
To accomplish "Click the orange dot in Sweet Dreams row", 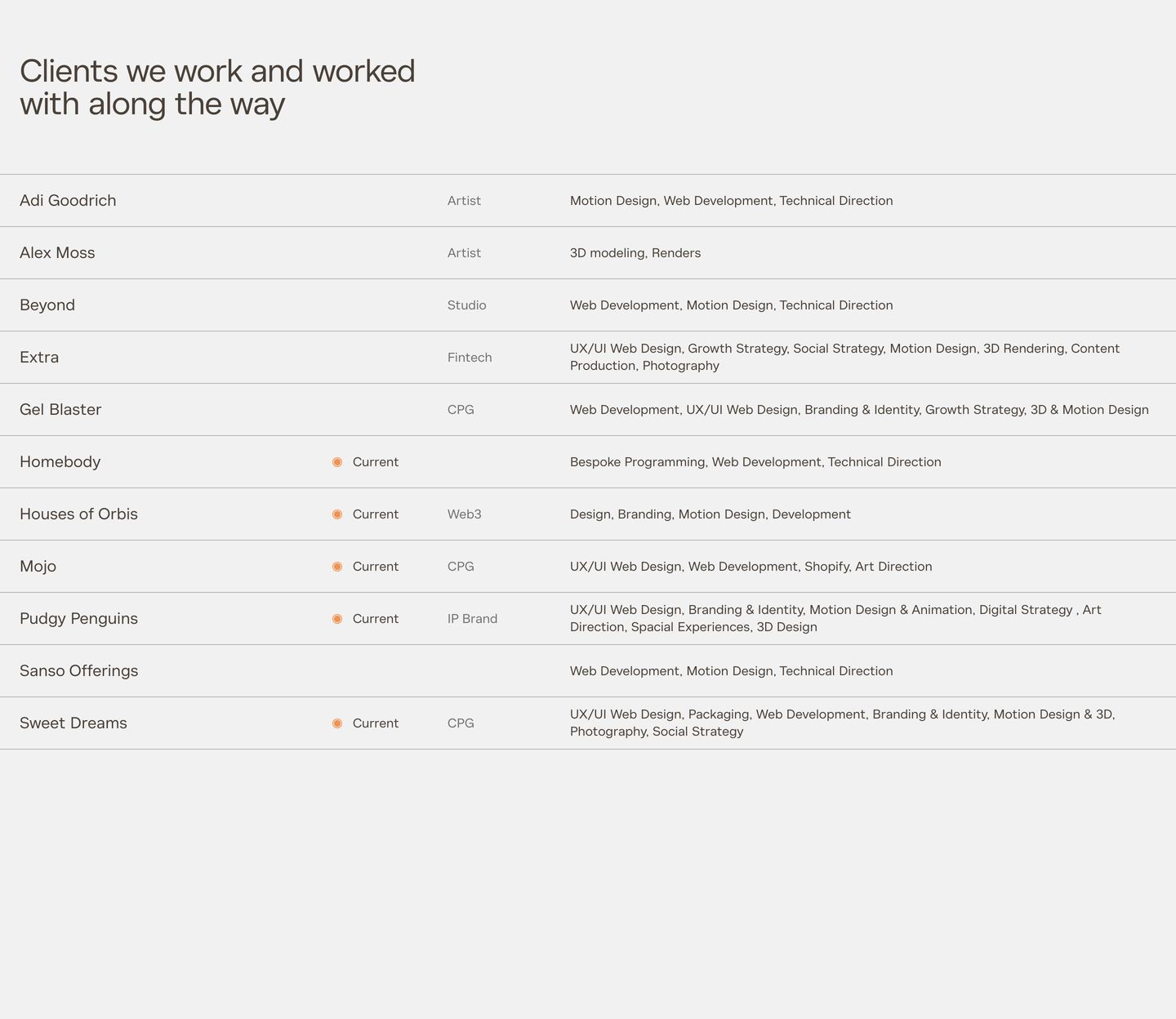I will point(337,723).
